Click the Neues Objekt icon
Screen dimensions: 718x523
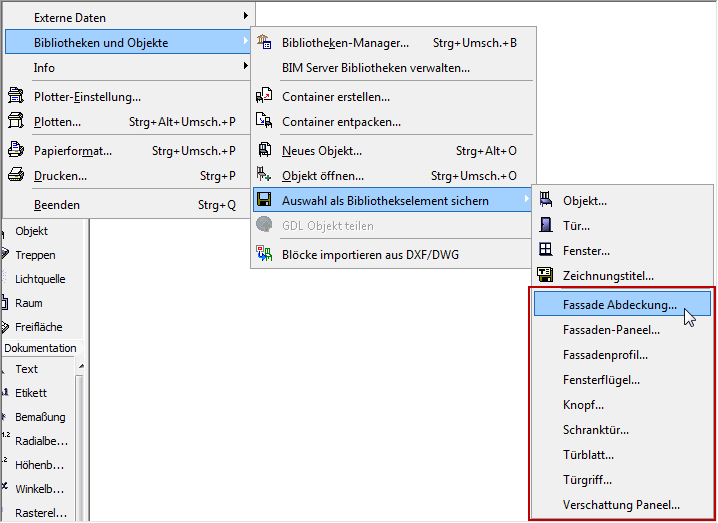click(265, 151)
